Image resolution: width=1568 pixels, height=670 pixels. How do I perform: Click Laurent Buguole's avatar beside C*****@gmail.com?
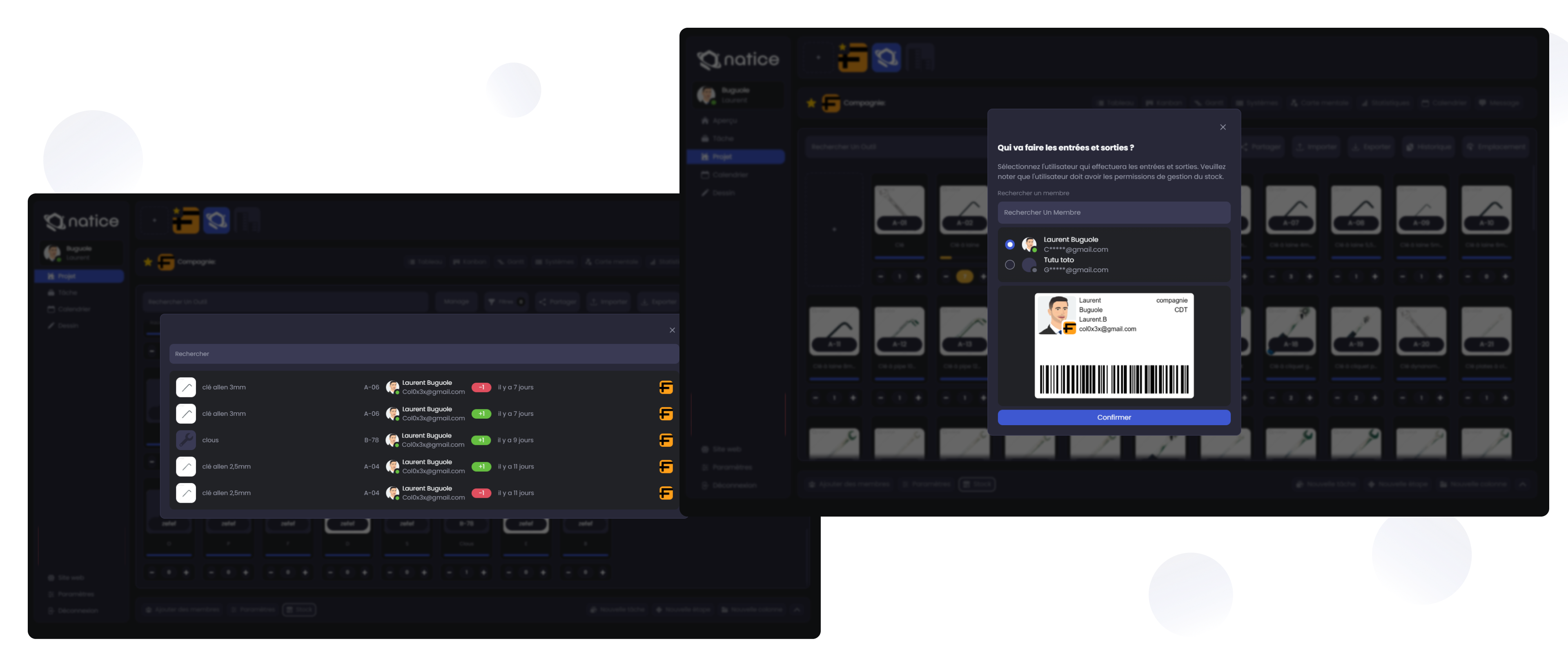pyautogui.click(x=1029, y=244)
